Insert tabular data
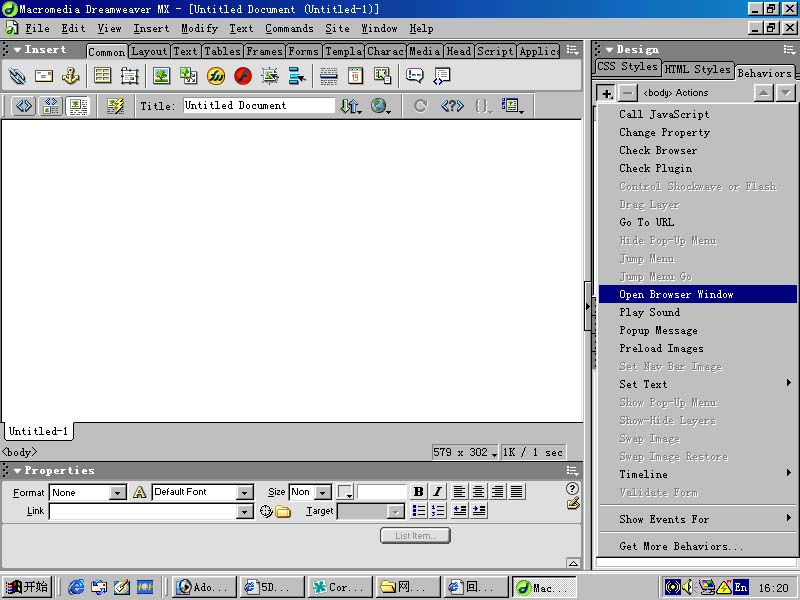The image size is (800, 600). point(382,76)
